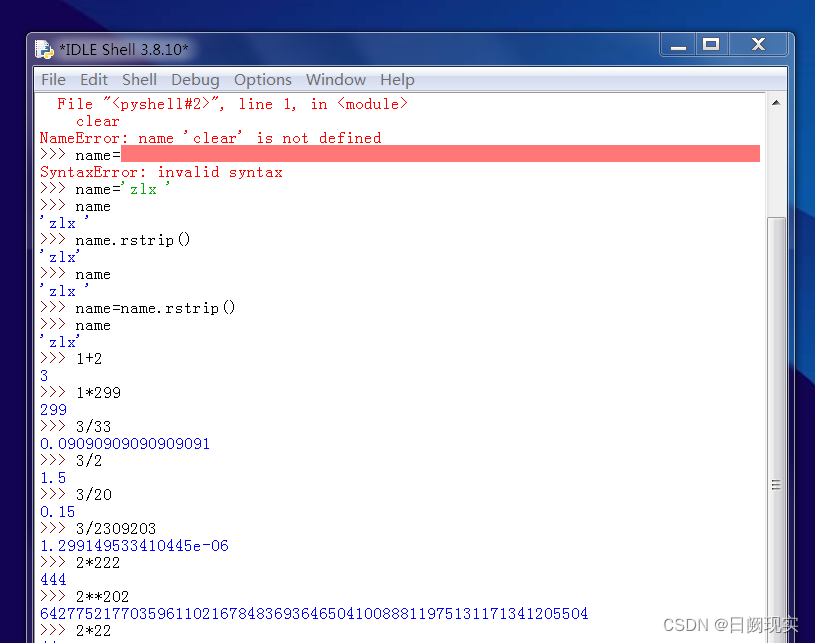Open the Edit menu

(x=93, y=79)
